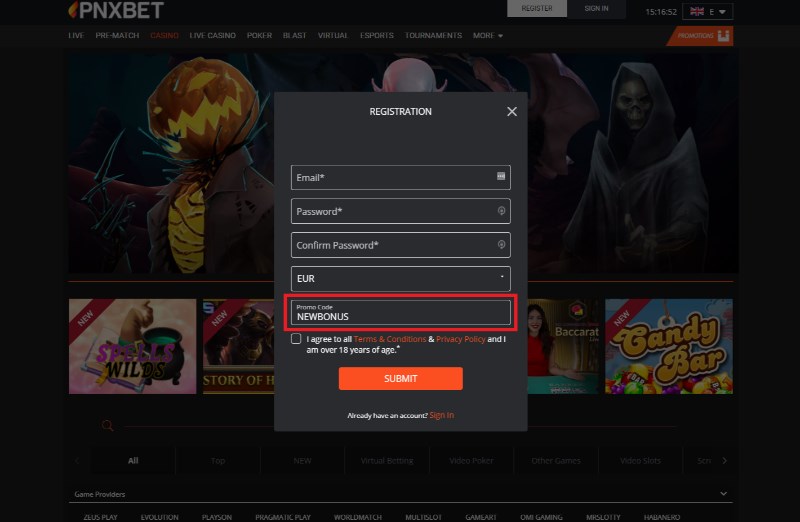Open Terms & Conditions link
Image resolution: width=800 pixels, height=522 pixels.
[x=390, y=339]
